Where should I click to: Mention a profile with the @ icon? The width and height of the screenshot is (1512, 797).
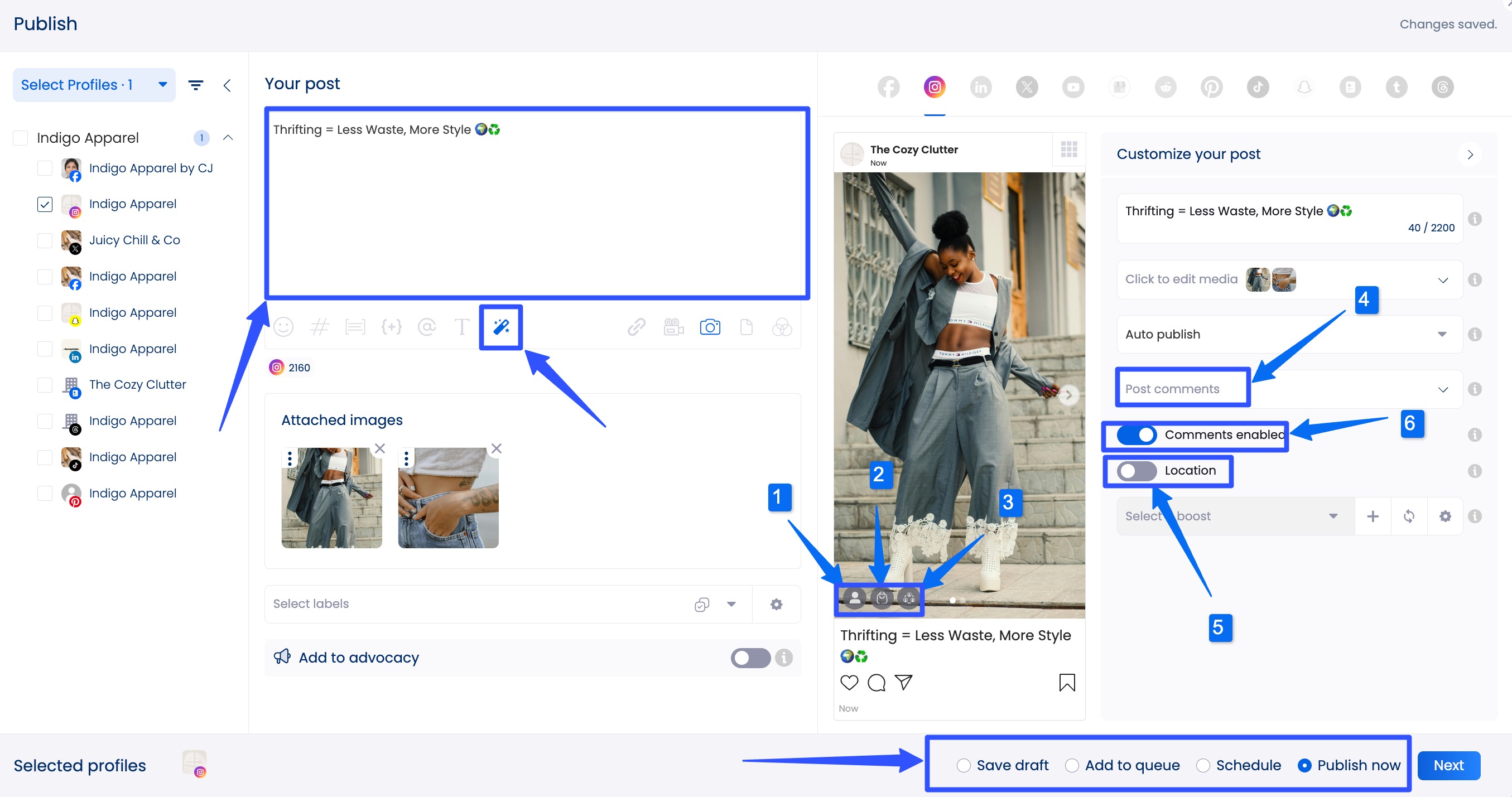click(427, 327)
